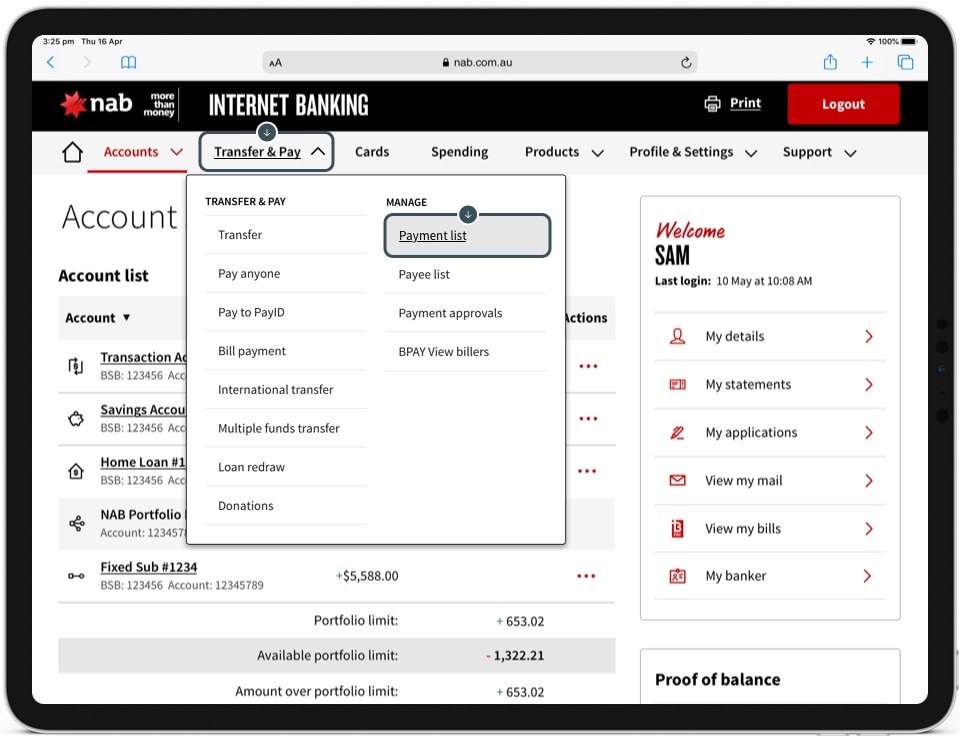Open the Cards tab
The image size is (960, 740).
click(372, 152)
